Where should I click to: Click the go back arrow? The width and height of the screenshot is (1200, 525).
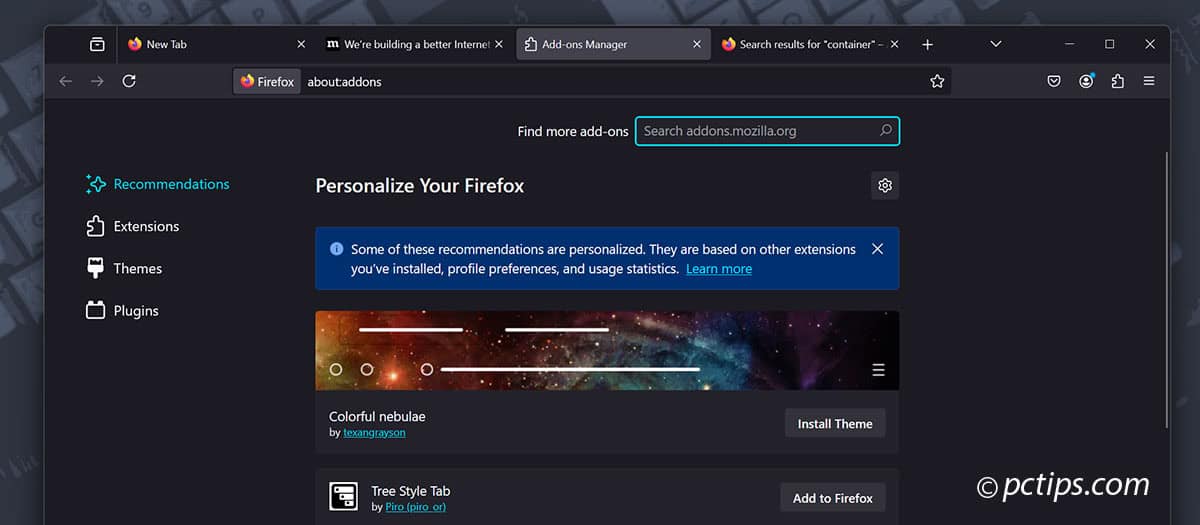tap(66, 81)
